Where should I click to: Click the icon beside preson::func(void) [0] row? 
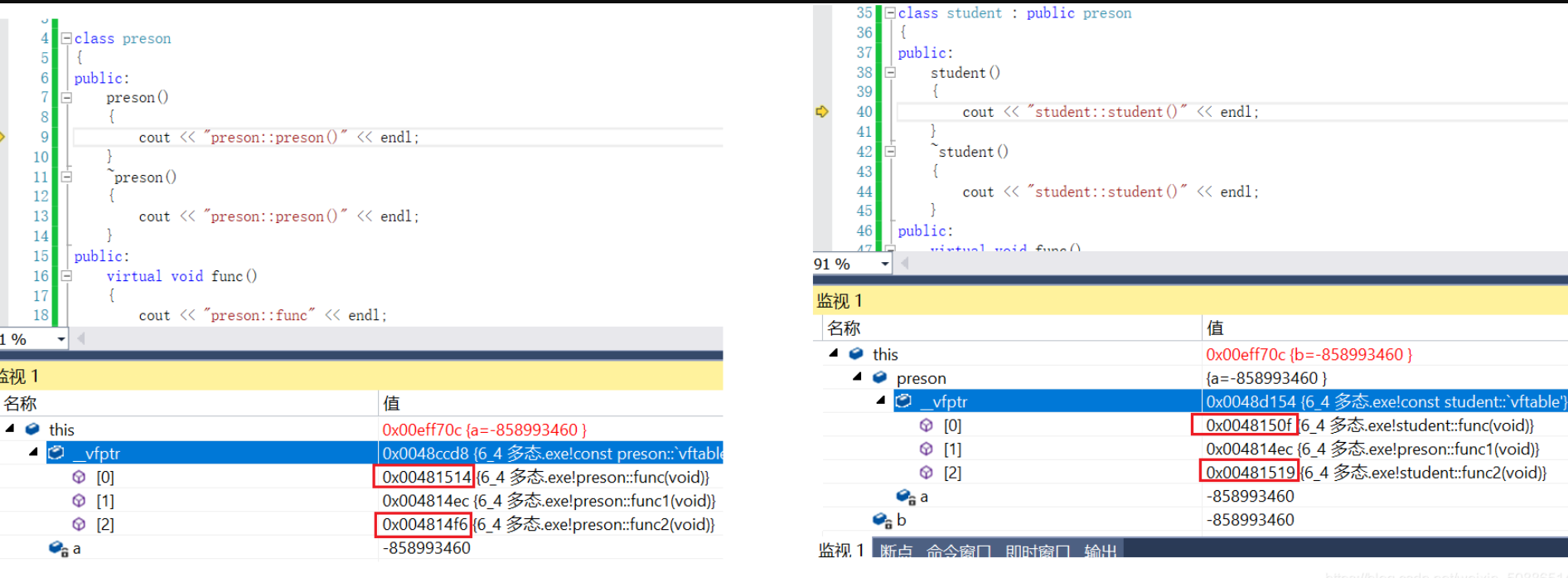(79, 477)
